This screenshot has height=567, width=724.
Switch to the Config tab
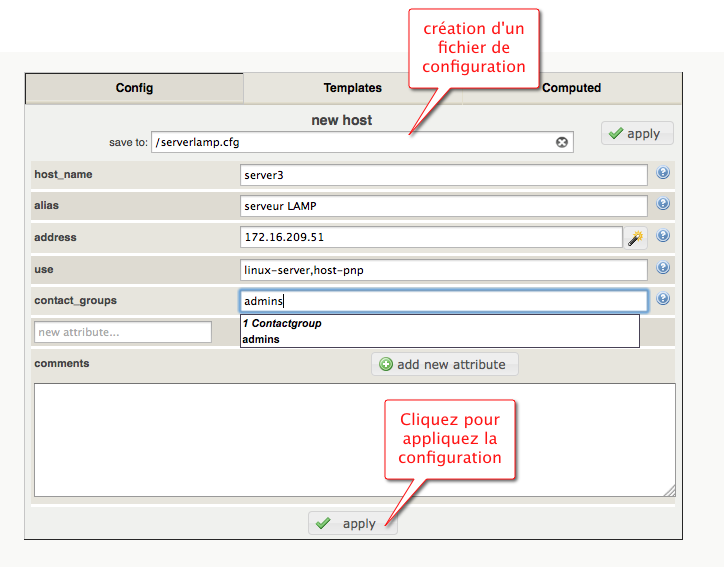click(x=134, y=88)
